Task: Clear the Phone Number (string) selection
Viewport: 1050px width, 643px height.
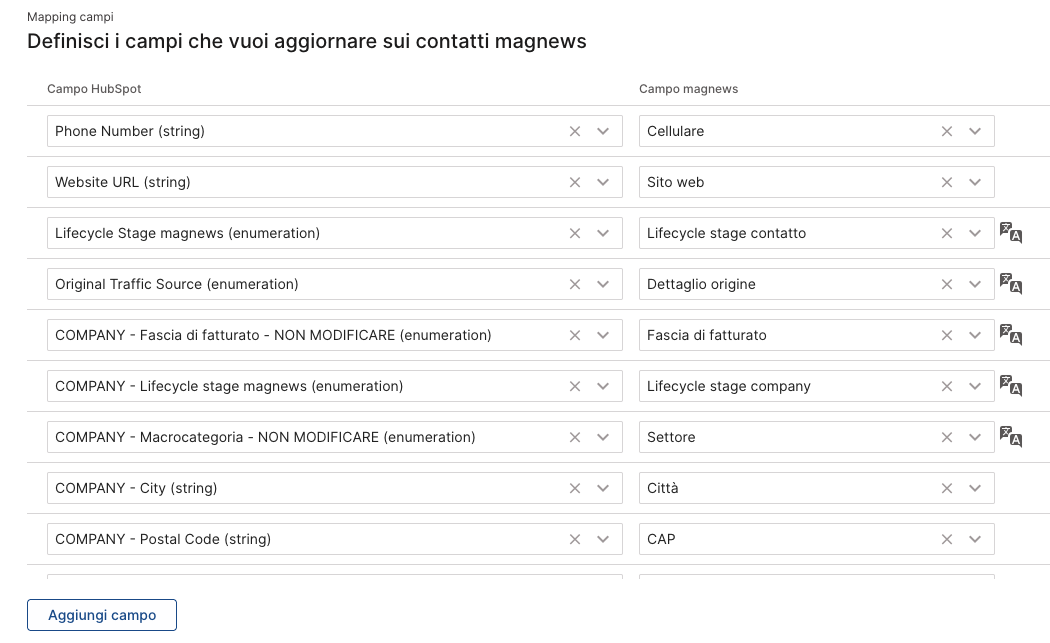Action: pos(575,131)
